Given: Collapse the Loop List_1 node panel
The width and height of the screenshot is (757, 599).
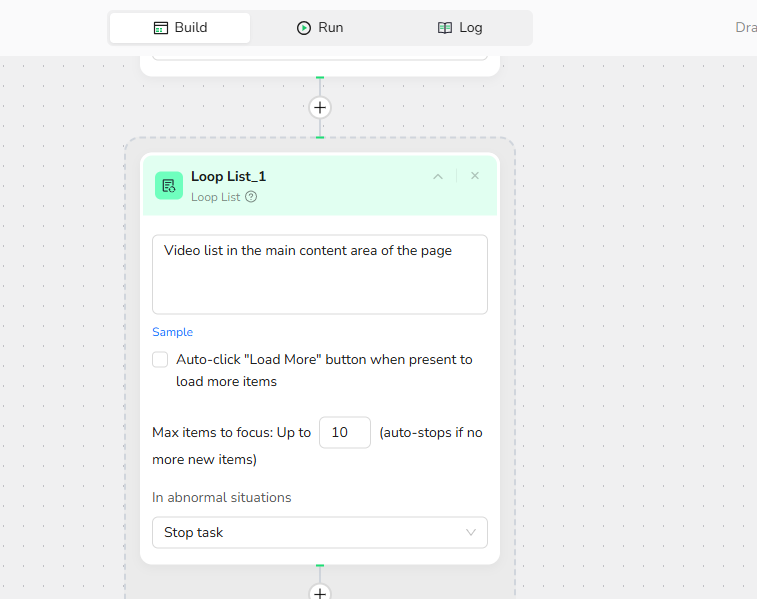Looking at the screenshot, I should click(x=438, y=176).
